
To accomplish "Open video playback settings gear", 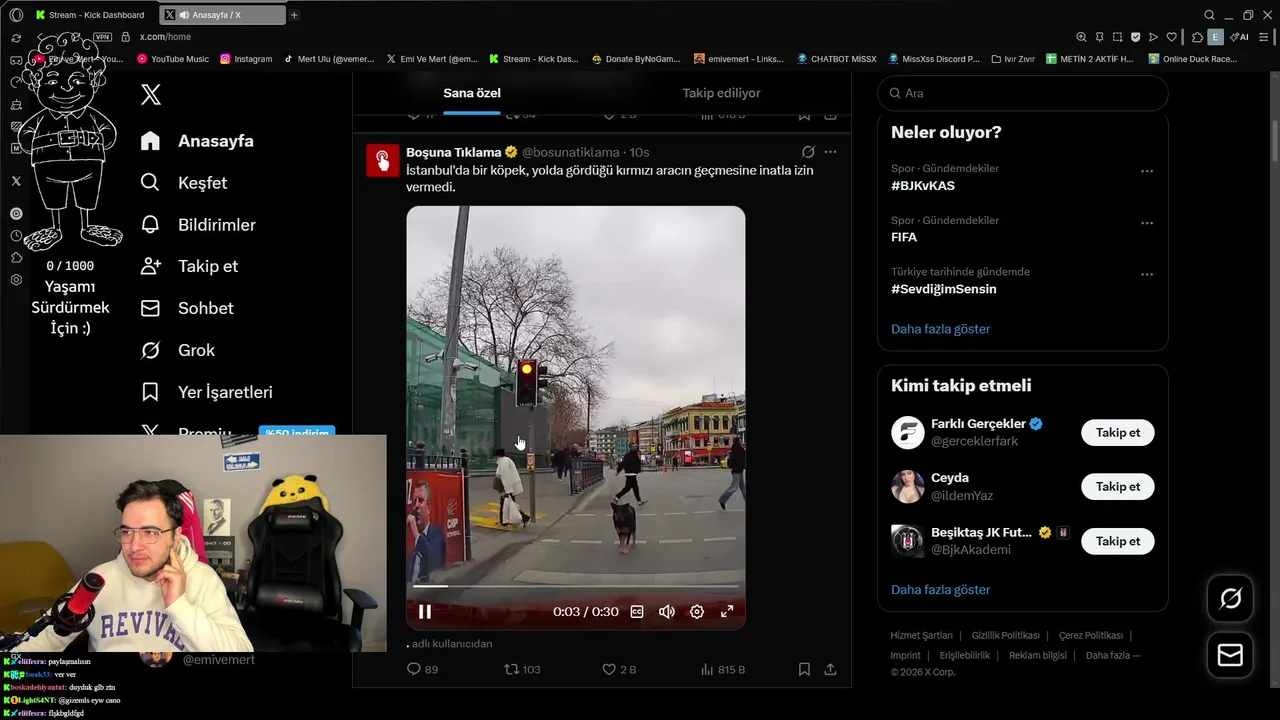I will pyautogui.click(x=697, y=612).
